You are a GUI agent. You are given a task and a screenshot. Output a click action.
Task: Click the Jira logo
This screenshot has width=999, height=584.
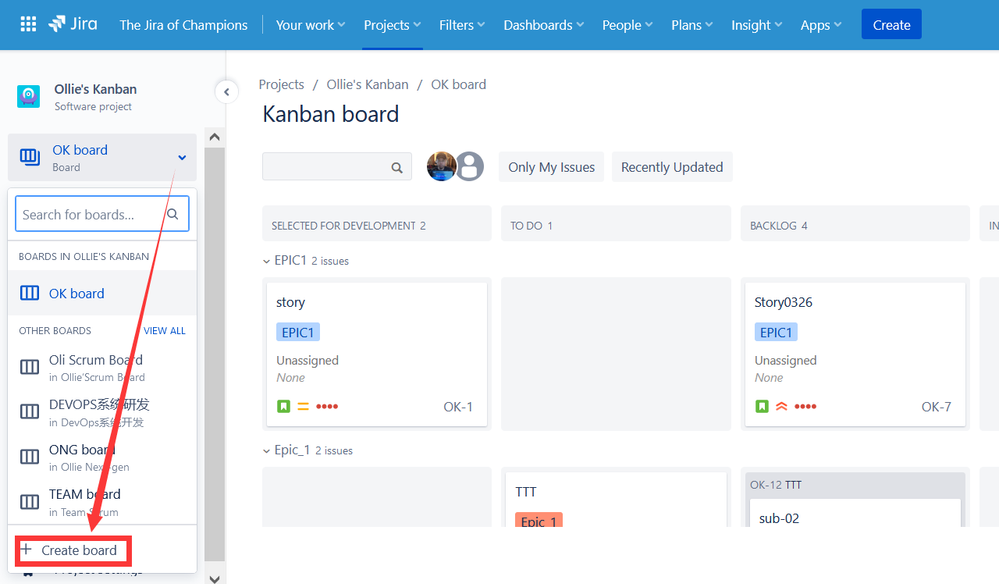pos(73,24)
